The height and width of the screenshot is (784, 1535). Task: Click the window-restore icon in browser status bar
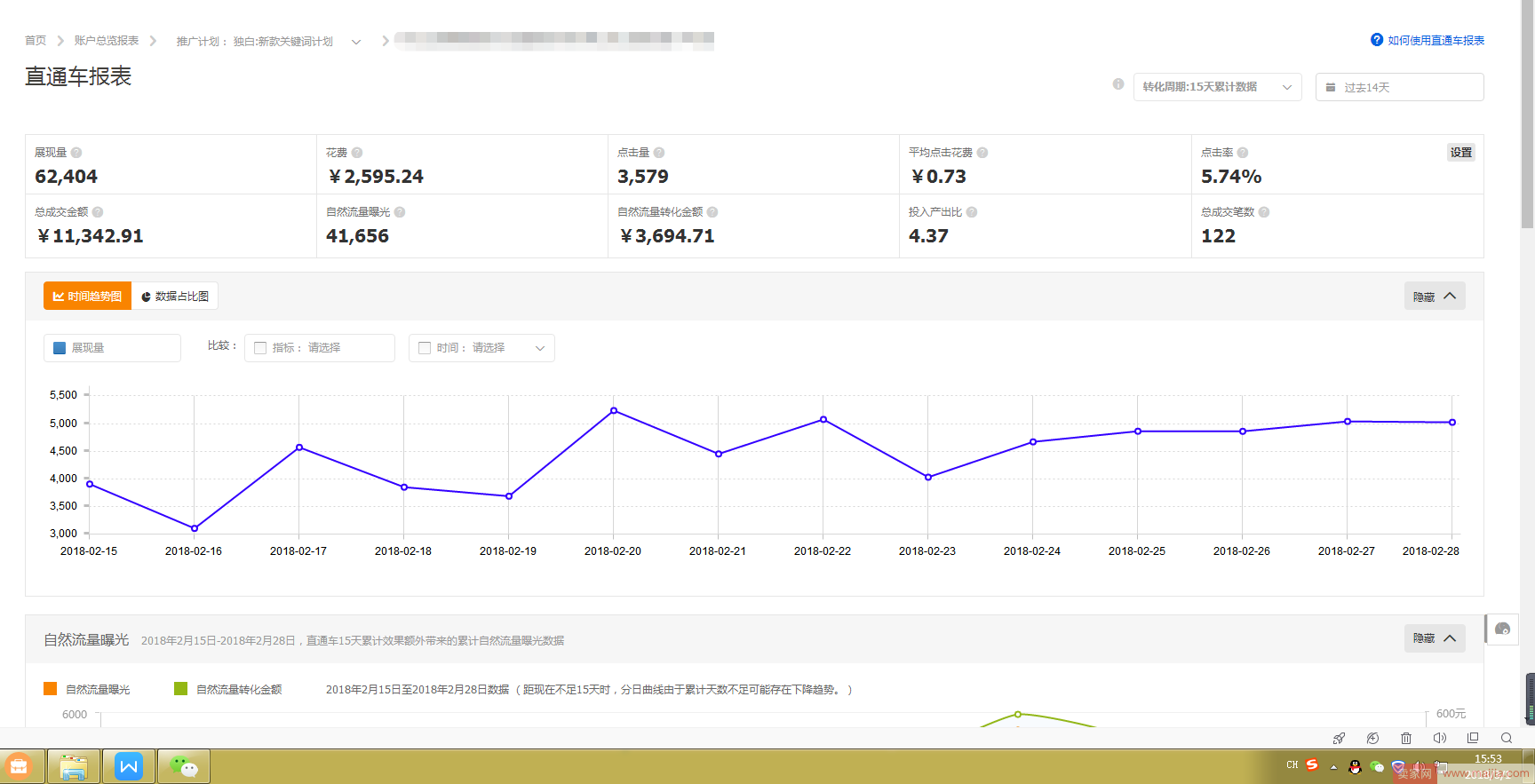pyautogui.click(x=1473, y=738)
